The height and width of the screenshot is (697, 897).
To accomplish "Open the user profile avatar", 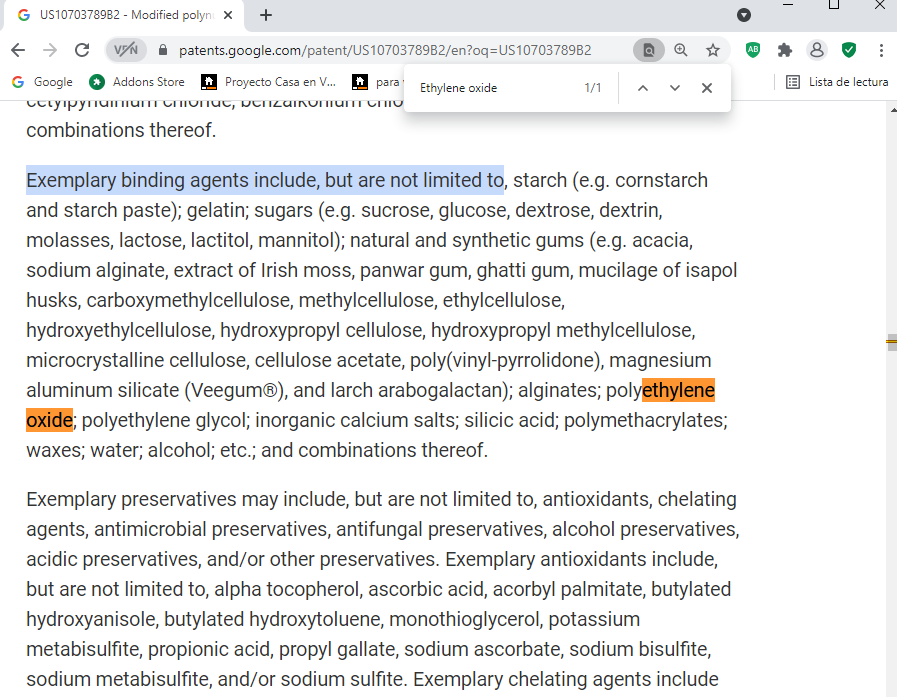I will click(x=817, y=50).
